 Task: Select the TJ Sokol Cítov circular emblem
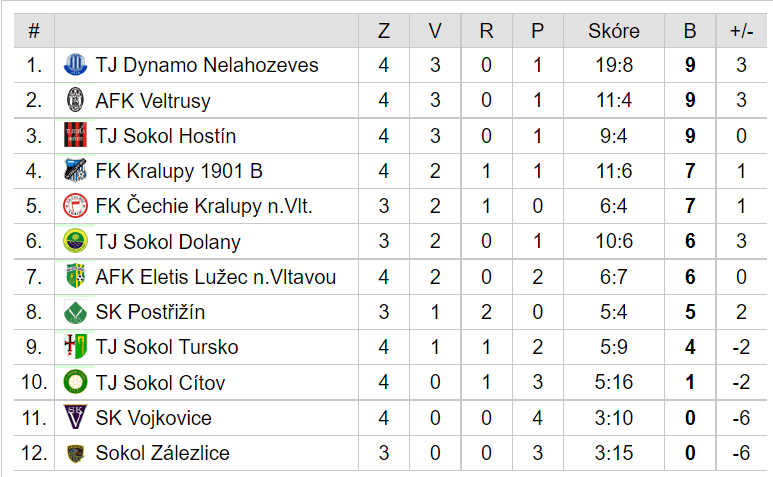(x=75, y=382)
